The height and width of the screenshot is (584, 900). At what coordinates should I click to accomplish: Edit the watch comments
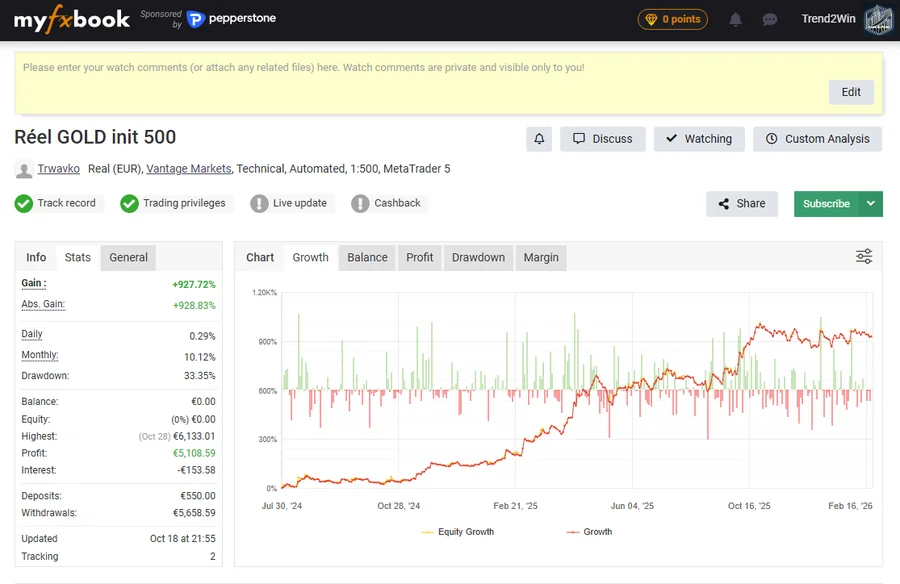tap(851, 92)
